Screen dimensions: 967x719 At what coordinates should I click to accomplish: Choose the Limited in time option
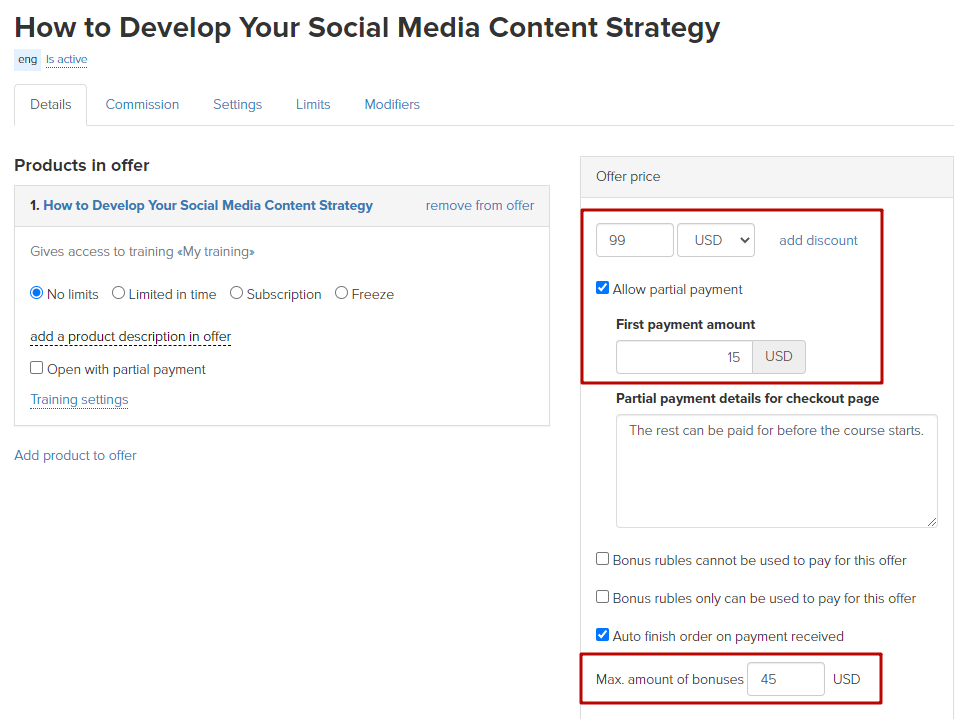tap(118, 294)
